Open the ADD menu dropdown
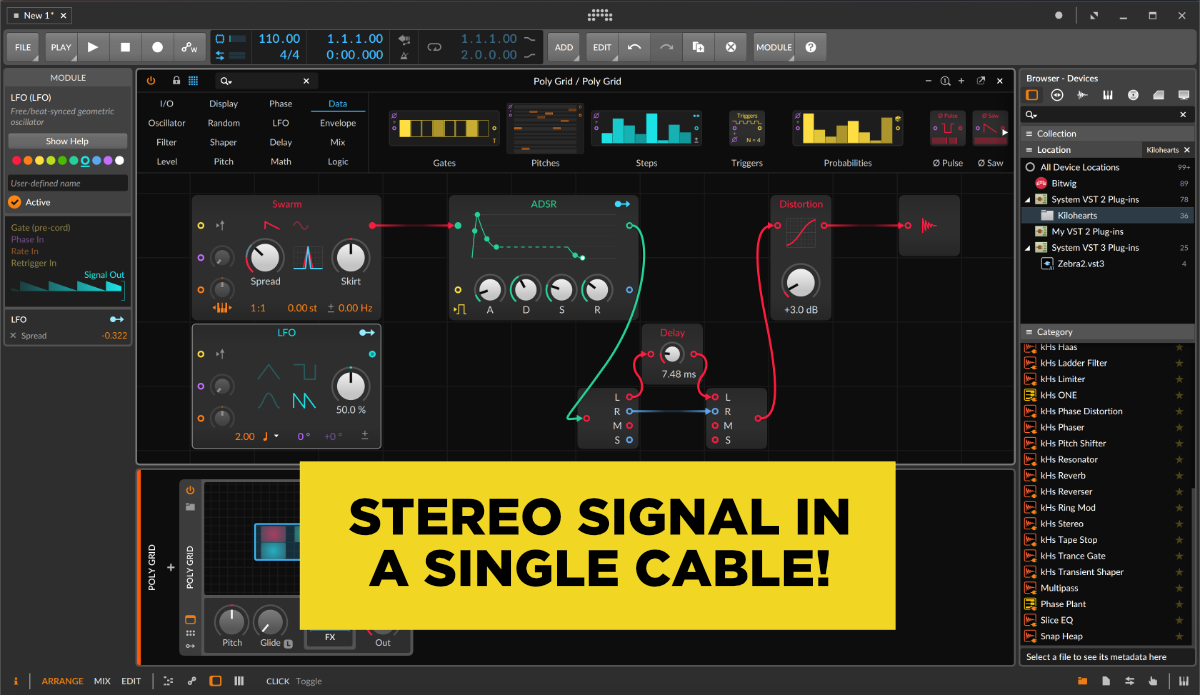Image resolution: width=1200 pixels, height=695 pixels. (564, 47)
